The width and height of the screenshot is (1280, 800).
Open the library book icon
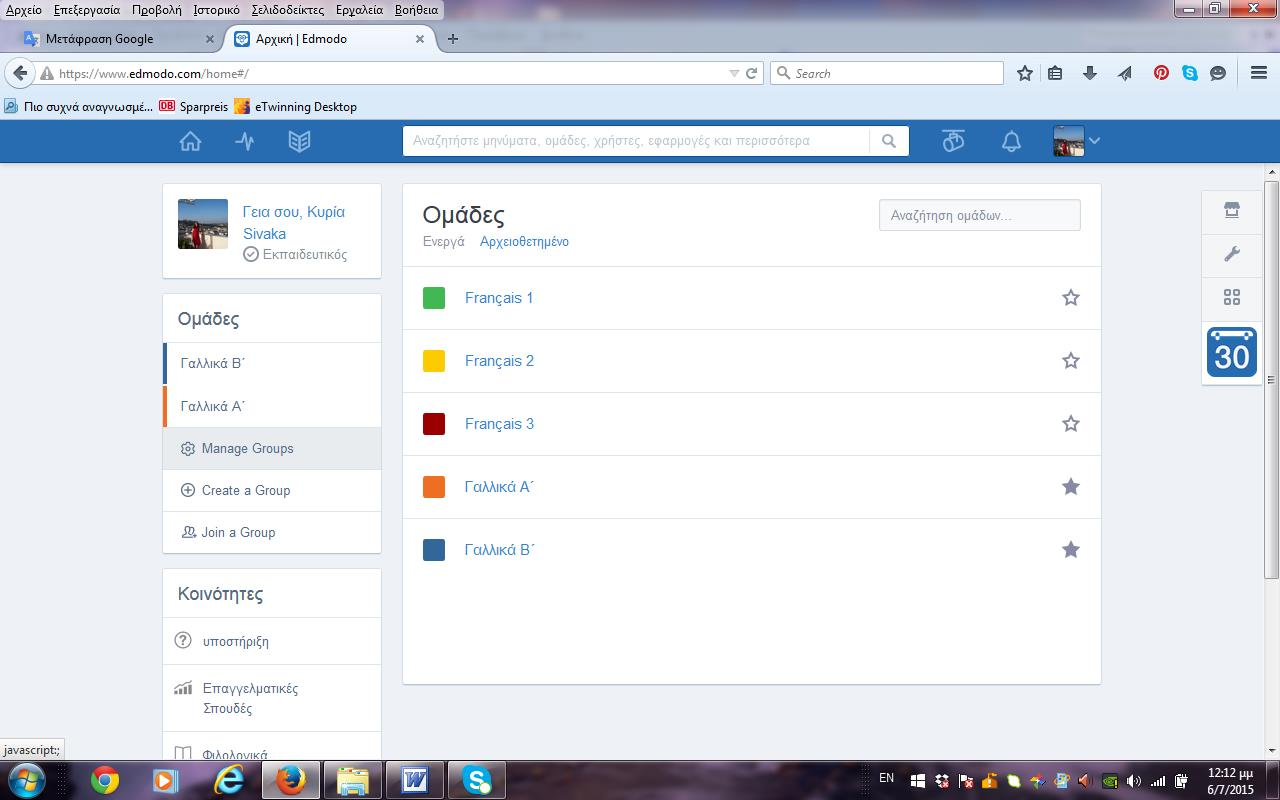[299, 141]
